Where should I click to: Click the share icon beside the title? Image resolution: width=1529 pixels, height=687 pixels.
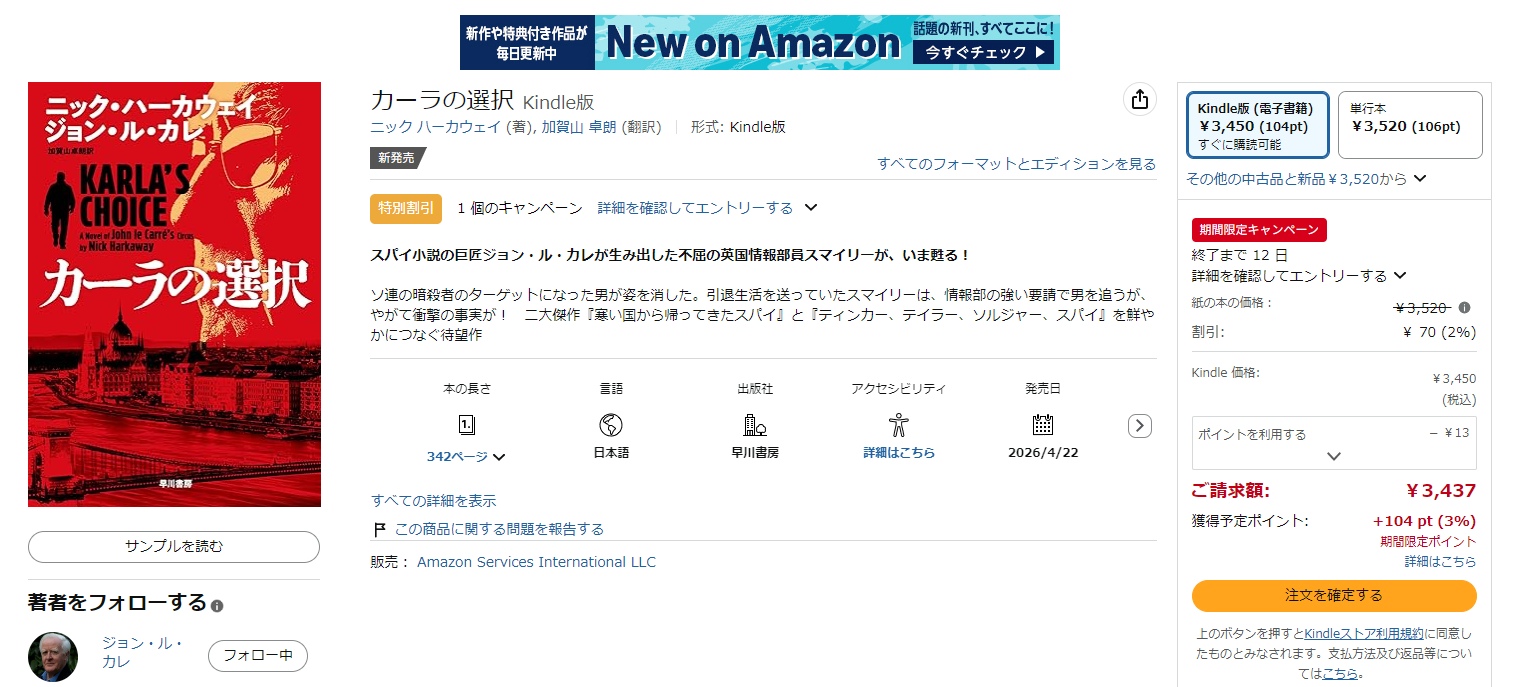click(1139, 99)
